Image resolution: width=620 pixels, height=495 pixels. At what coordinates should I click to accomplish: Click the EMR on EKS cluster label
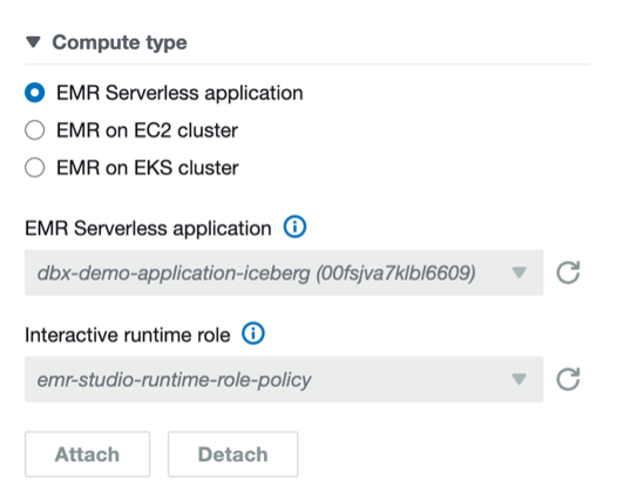pyautogui.click(x=148, y=167)
